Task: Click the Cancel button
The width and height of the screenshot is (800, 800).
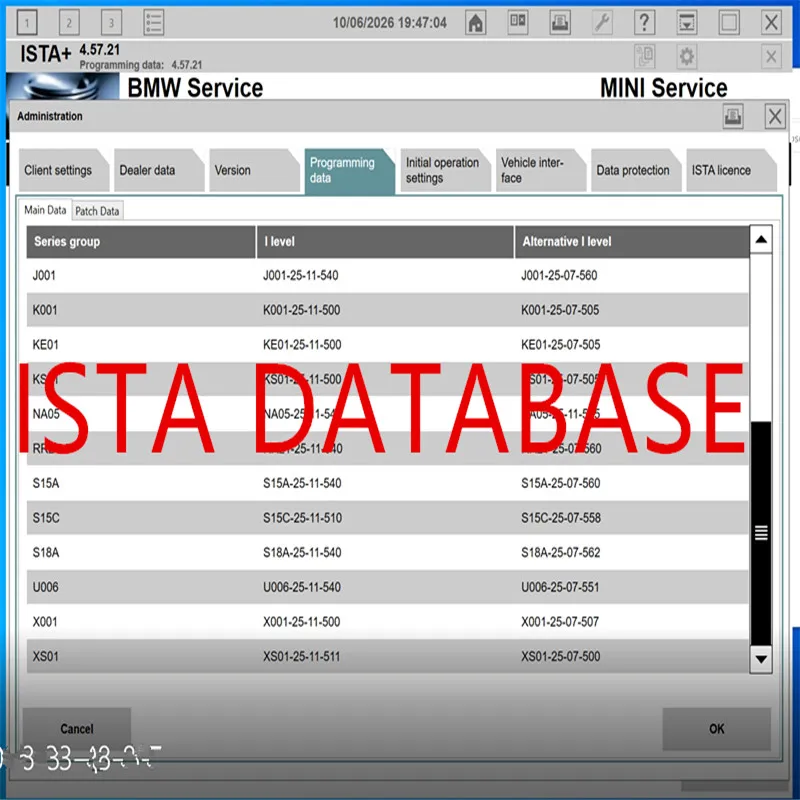Action: (77, 729)
